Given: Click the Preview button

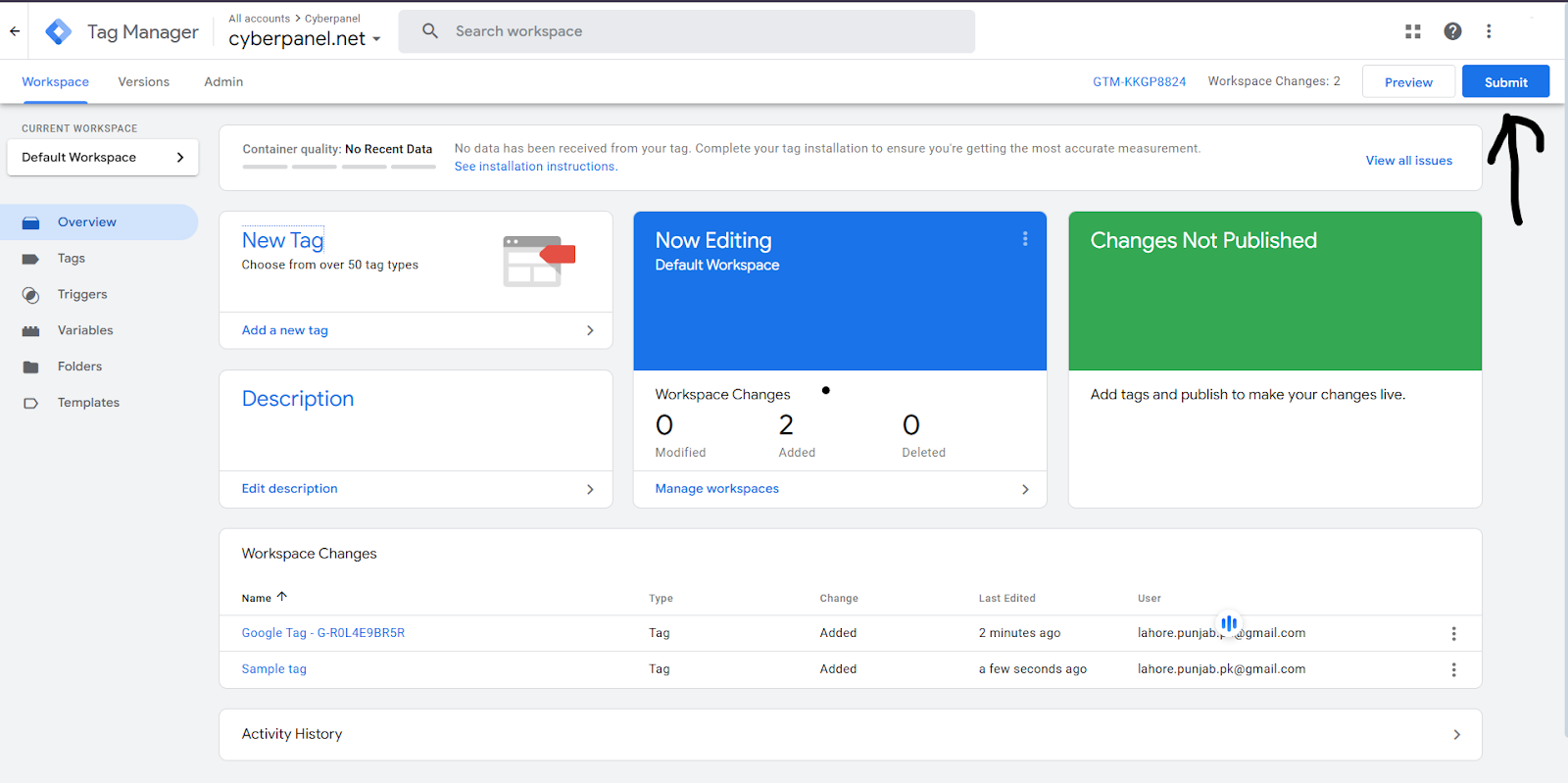Looking at the screenshot, I should coord(1408,81).
